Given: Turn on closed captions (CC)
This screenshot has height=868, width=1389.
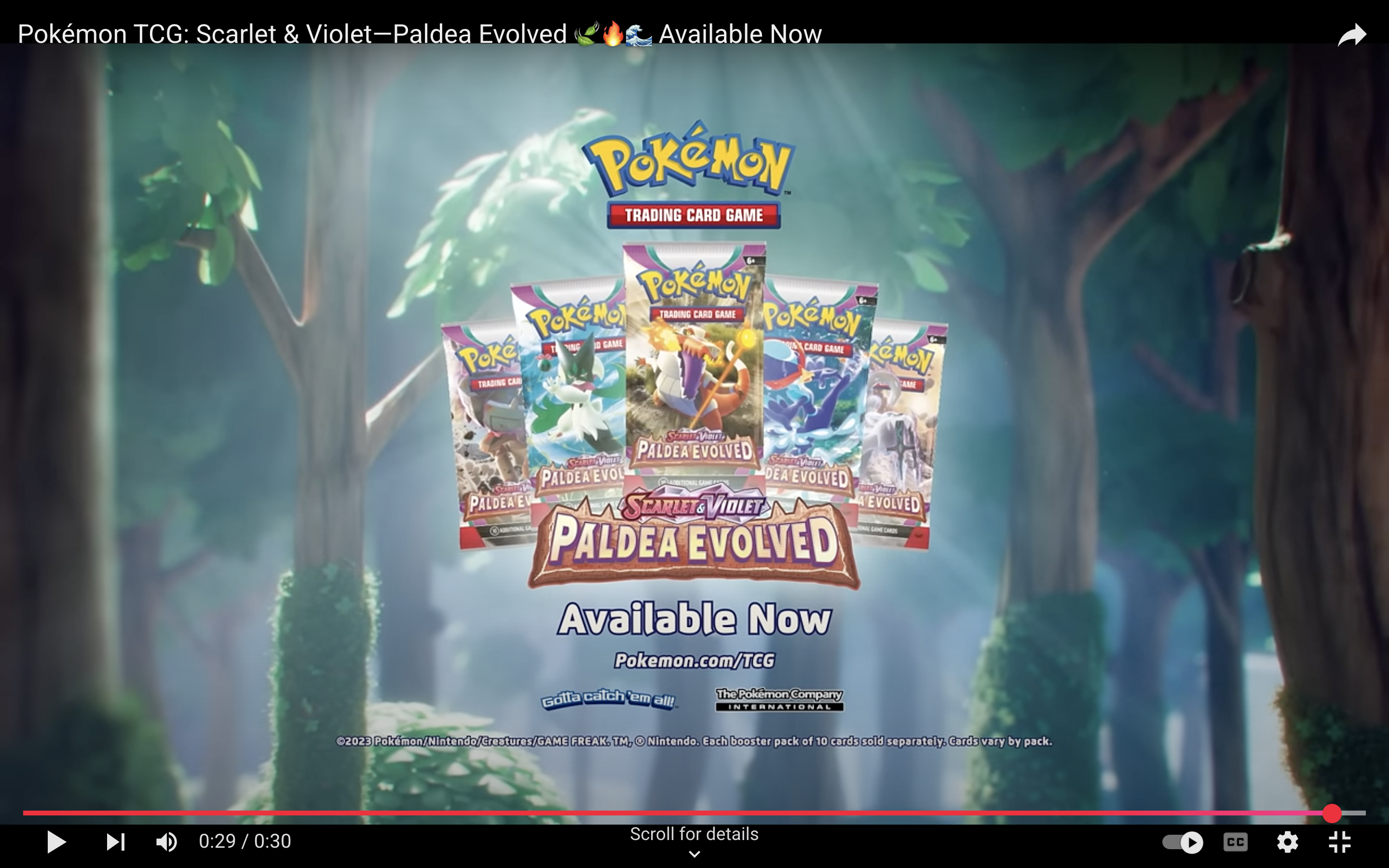Looking at the screenshot, I should coord(1235,842).
